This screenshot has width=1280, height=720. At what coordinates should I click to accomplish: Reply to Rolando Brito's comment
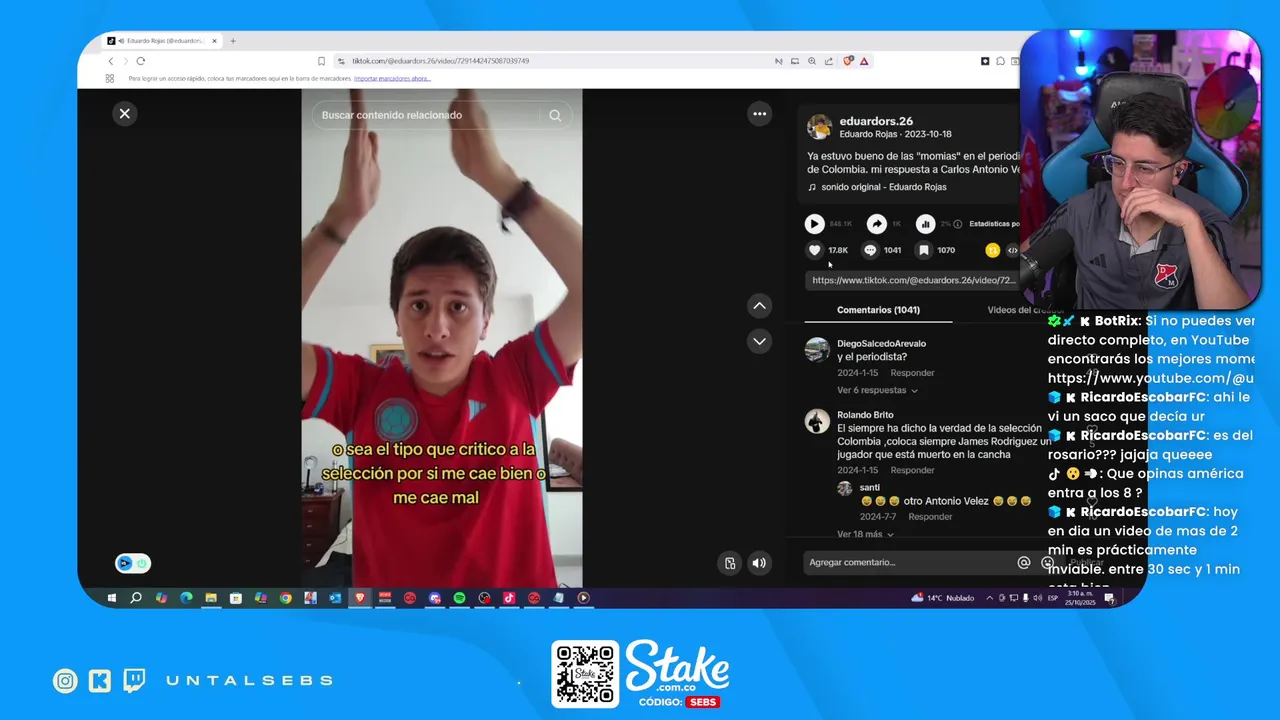point(912,470)
